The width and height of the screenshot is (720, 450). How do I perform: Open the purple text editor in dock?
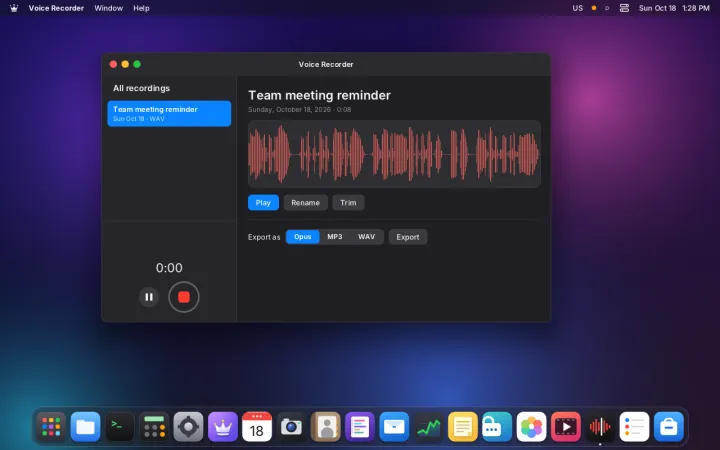pos(360,427)
